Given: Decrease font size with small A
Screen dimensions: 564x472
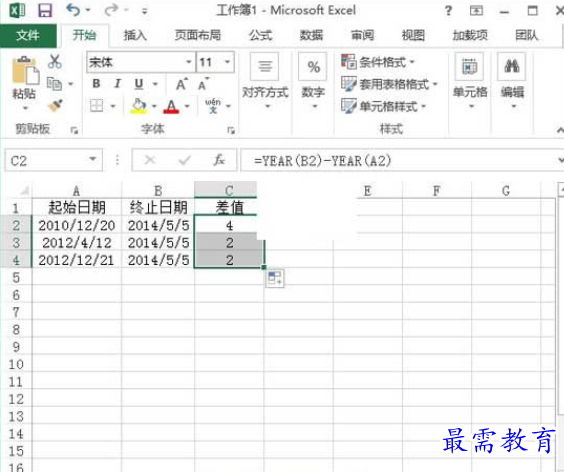Looking at the screenshot, I should 203,84.
